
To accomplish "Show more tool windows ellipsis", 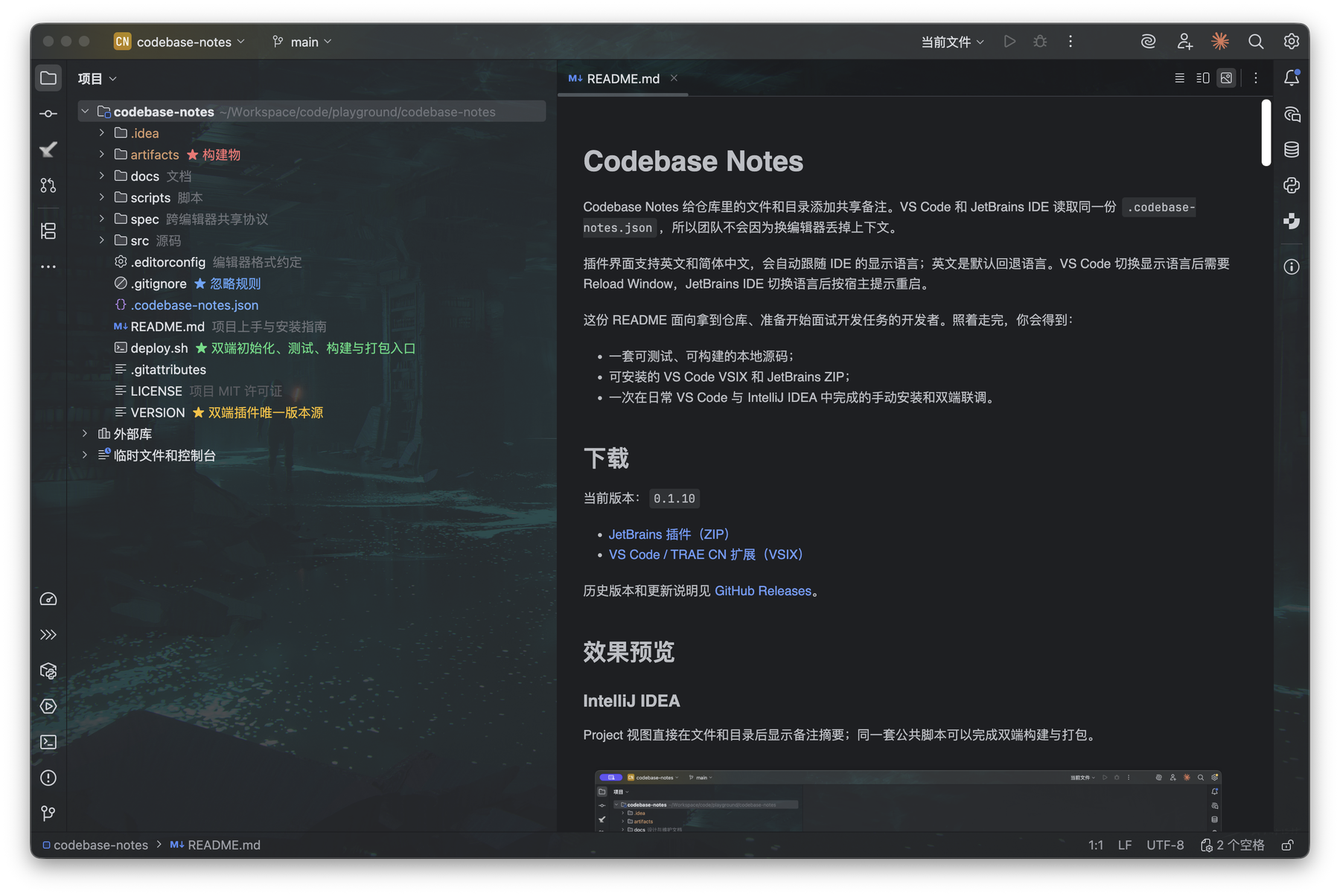I will (48, 266).
